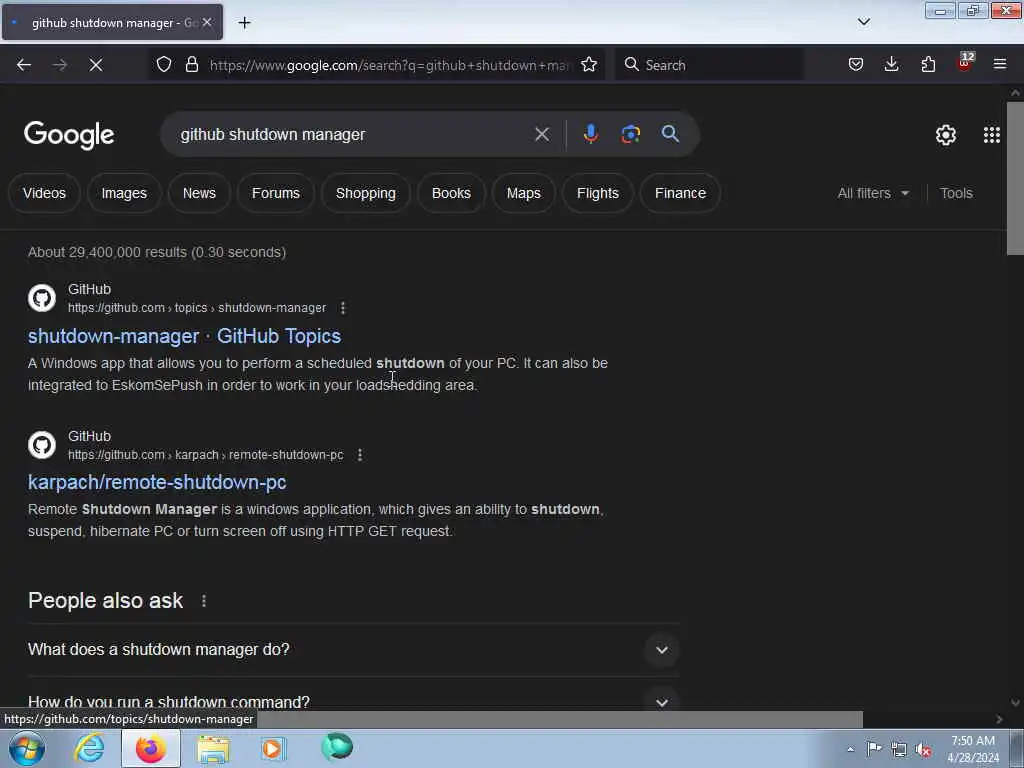Filter results by Videos
This screenshot has height=768, width=1024.
(44, 193)
